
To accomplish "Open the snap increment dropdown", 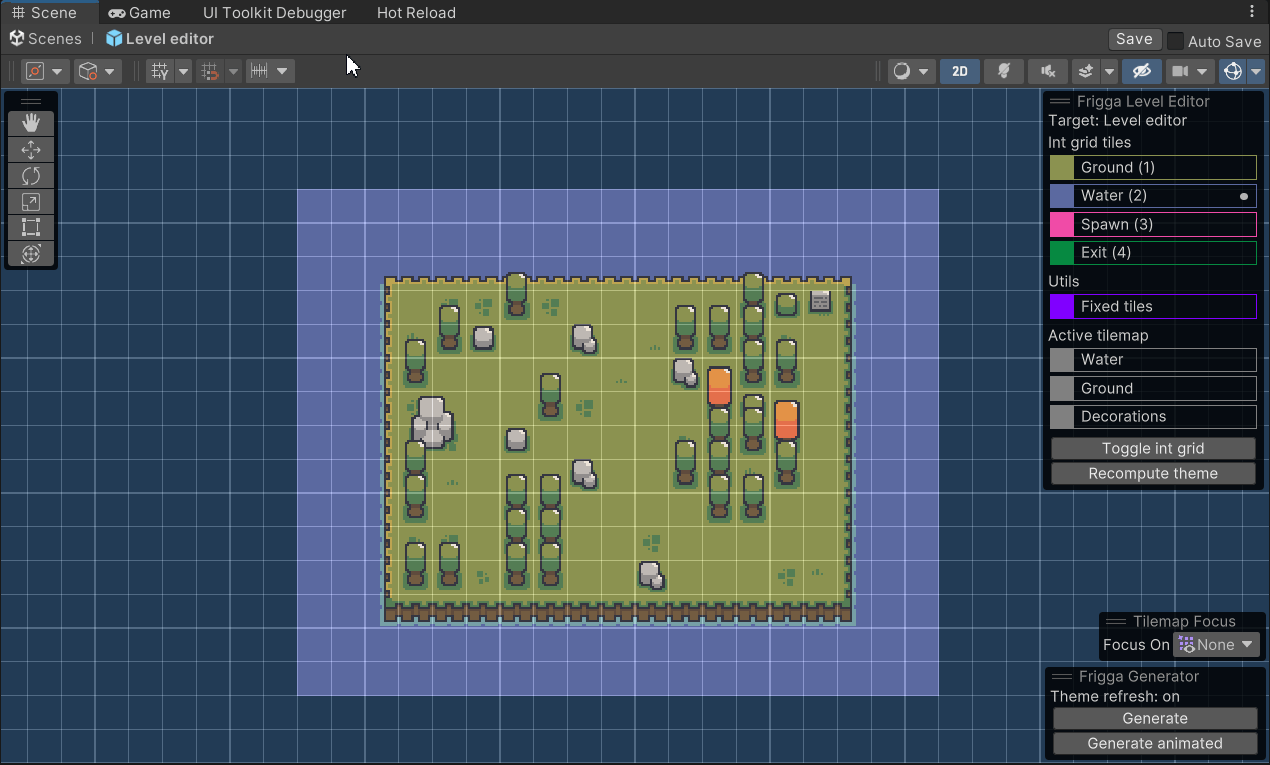I will tap(283, 71).
